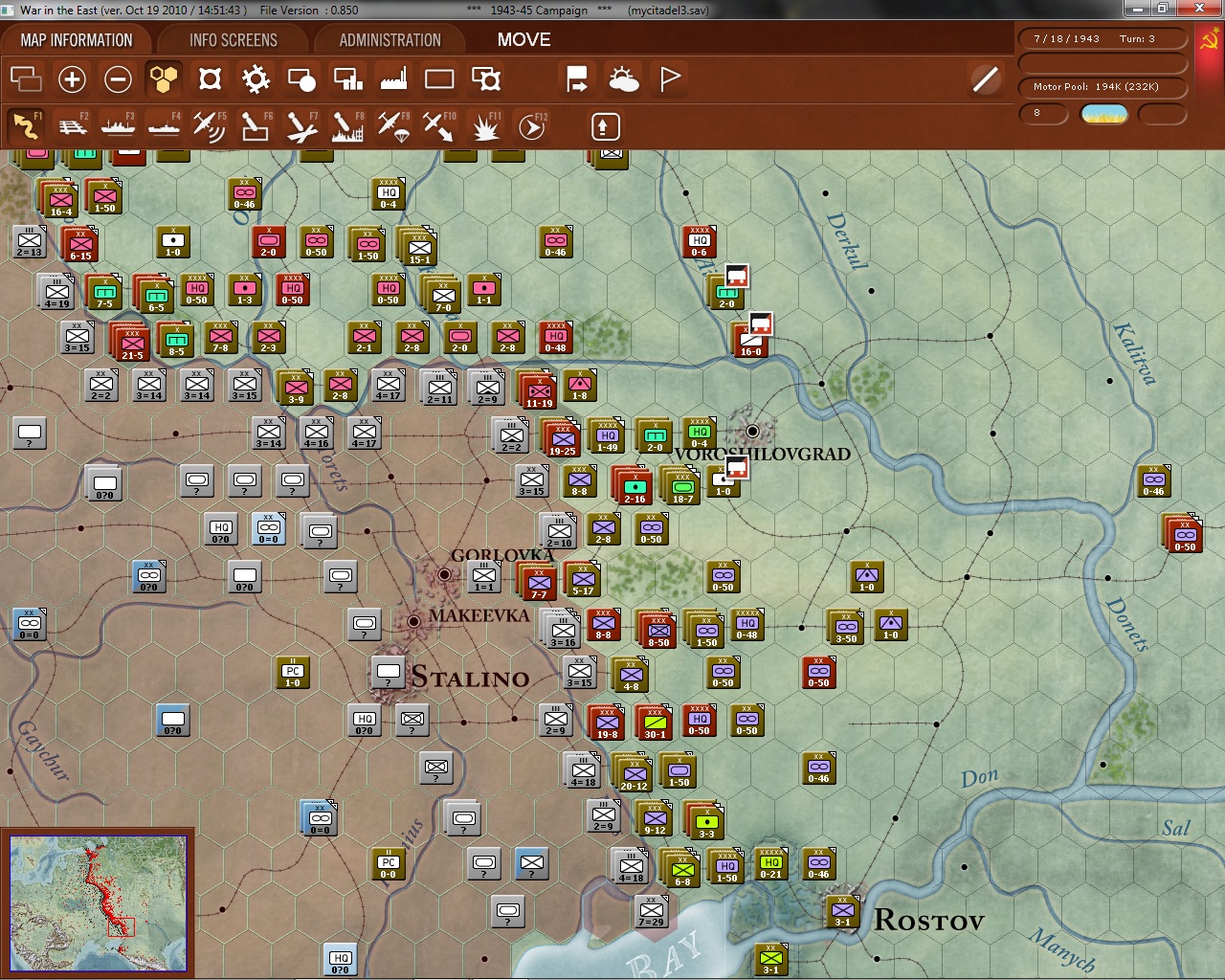This screenshot has height=980, width=1225.
Task: Select the PC 1-0 counter
Action: [x=292, y=673]
